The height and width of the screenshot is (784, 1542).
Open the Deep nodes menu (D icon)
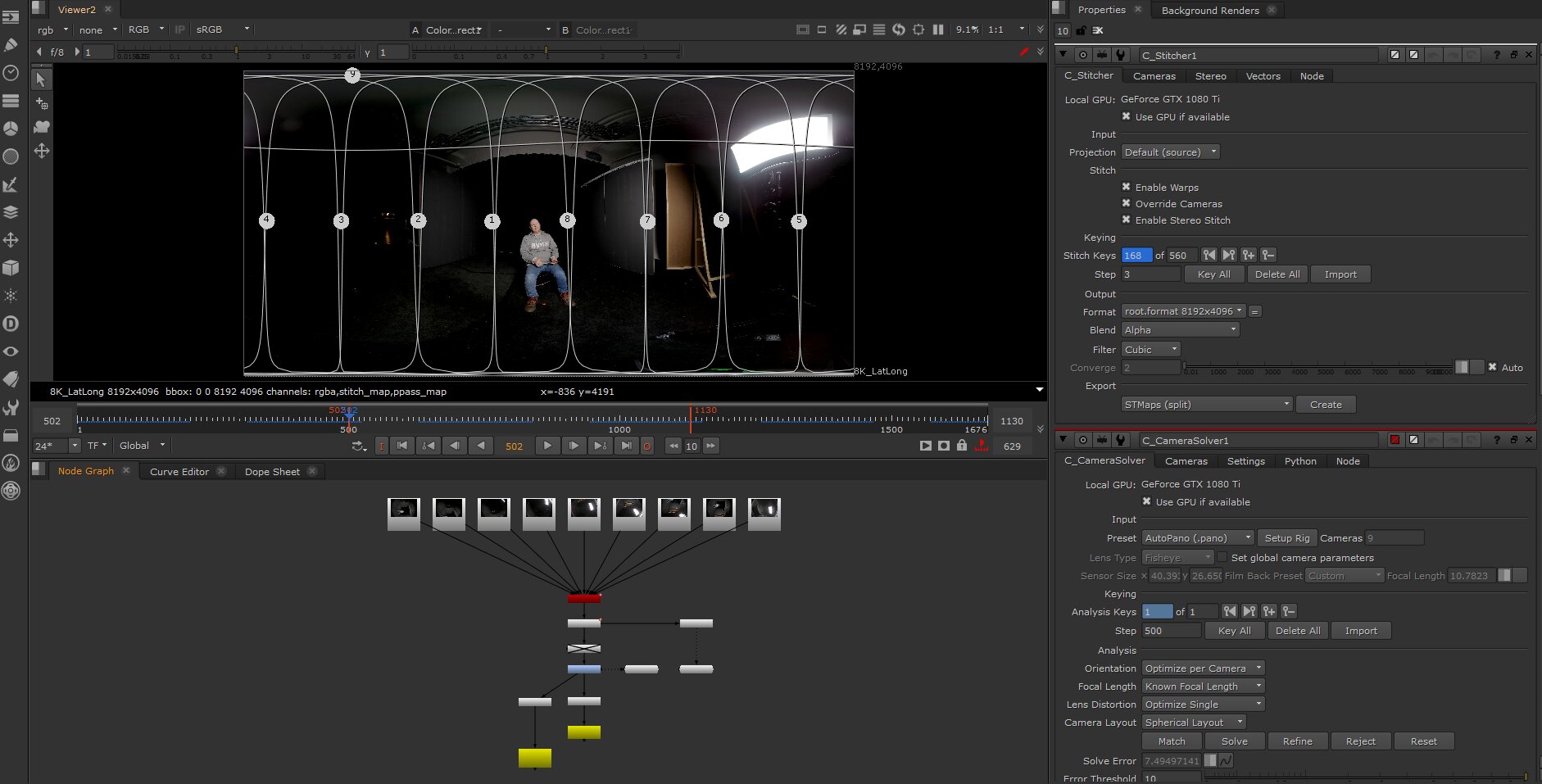point(11,324)
